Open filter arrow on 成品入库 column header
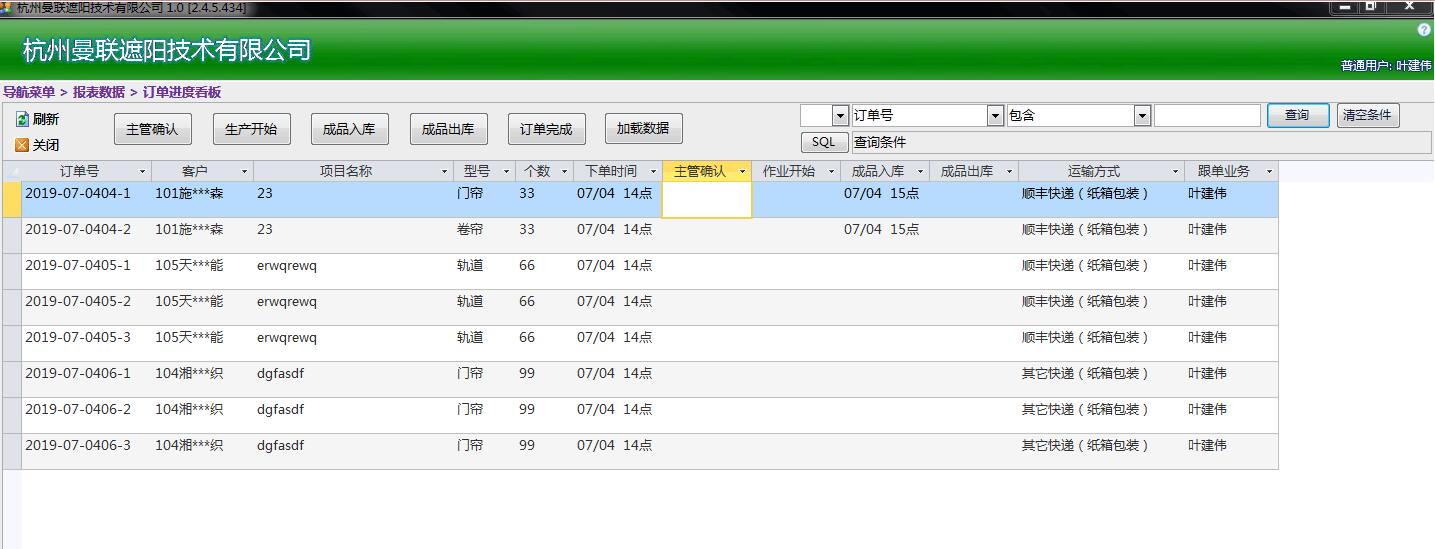The image size is (1435, 549). tap(921, 172)
